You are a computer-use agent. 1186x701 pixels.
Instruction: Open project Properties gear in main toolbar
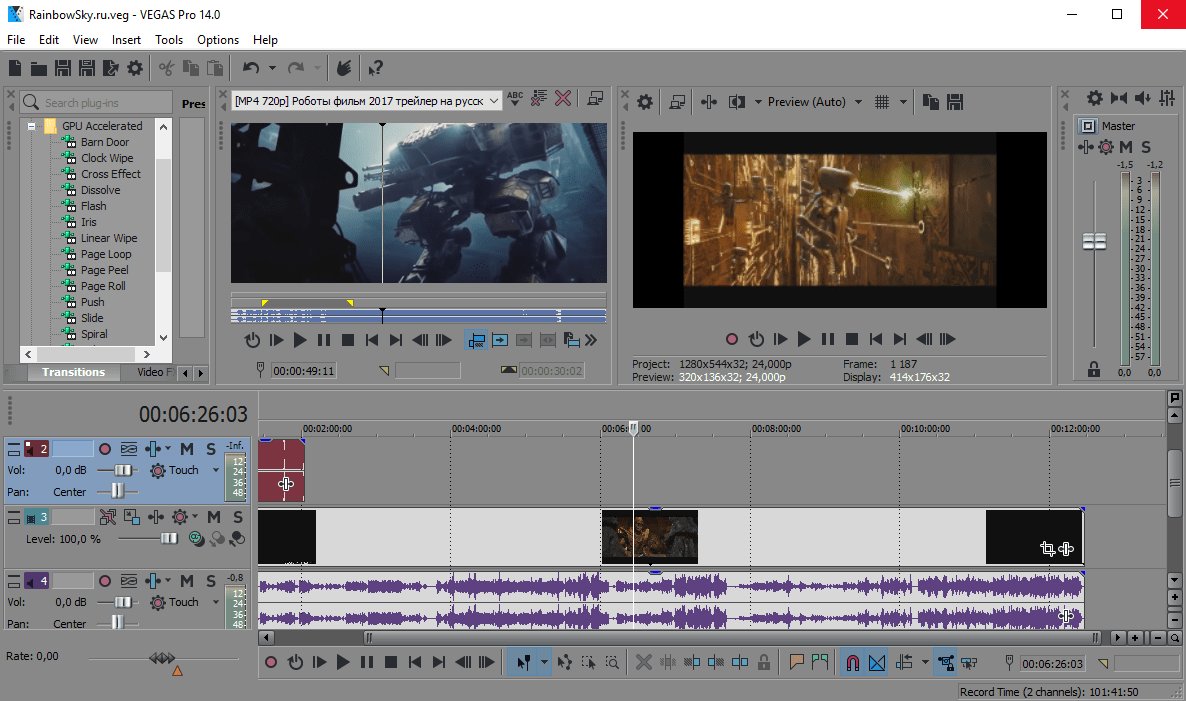[135, 68]
